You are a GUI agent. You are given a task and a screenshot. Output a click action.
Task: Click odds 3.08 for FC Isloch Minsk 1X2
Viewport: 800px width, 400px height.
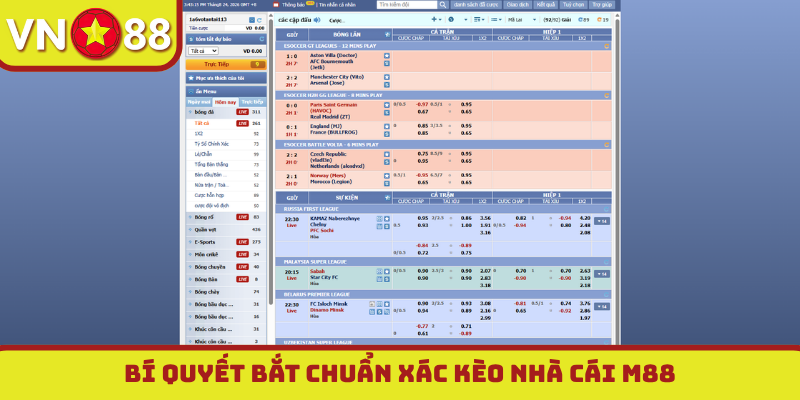(x=485, y=303)
